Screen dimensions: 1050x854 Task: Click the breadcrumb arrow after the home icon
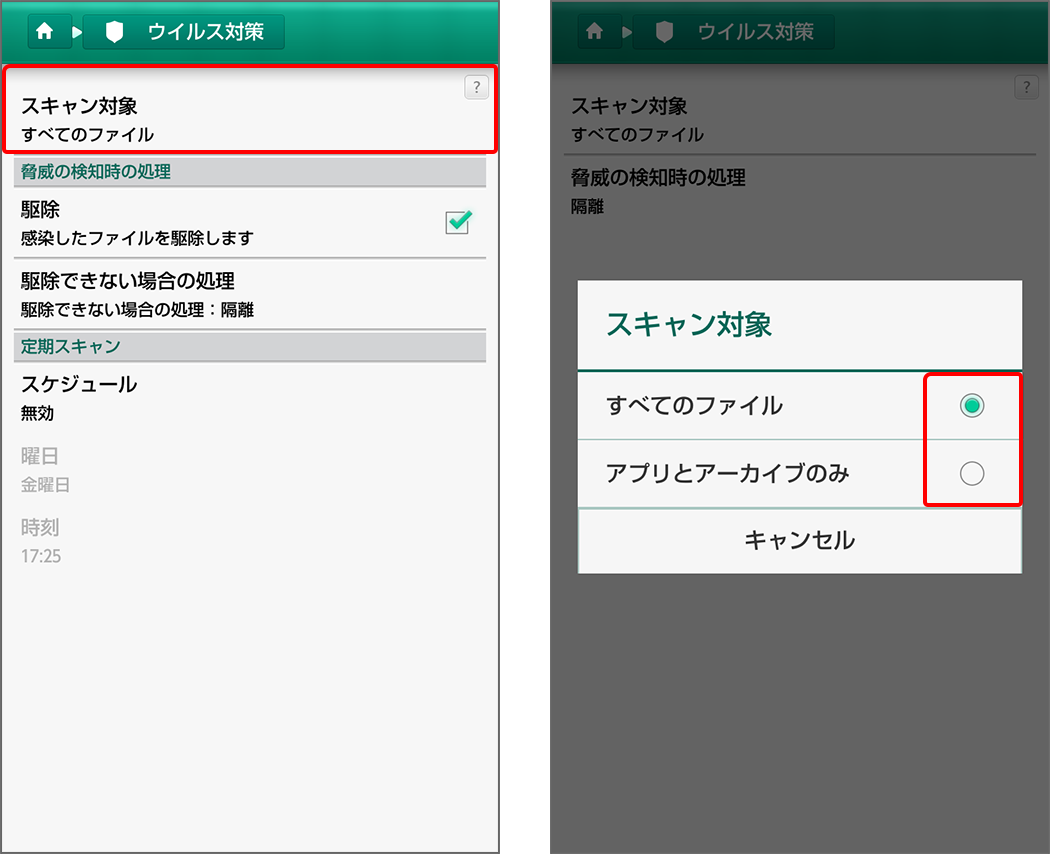point(77,31)
